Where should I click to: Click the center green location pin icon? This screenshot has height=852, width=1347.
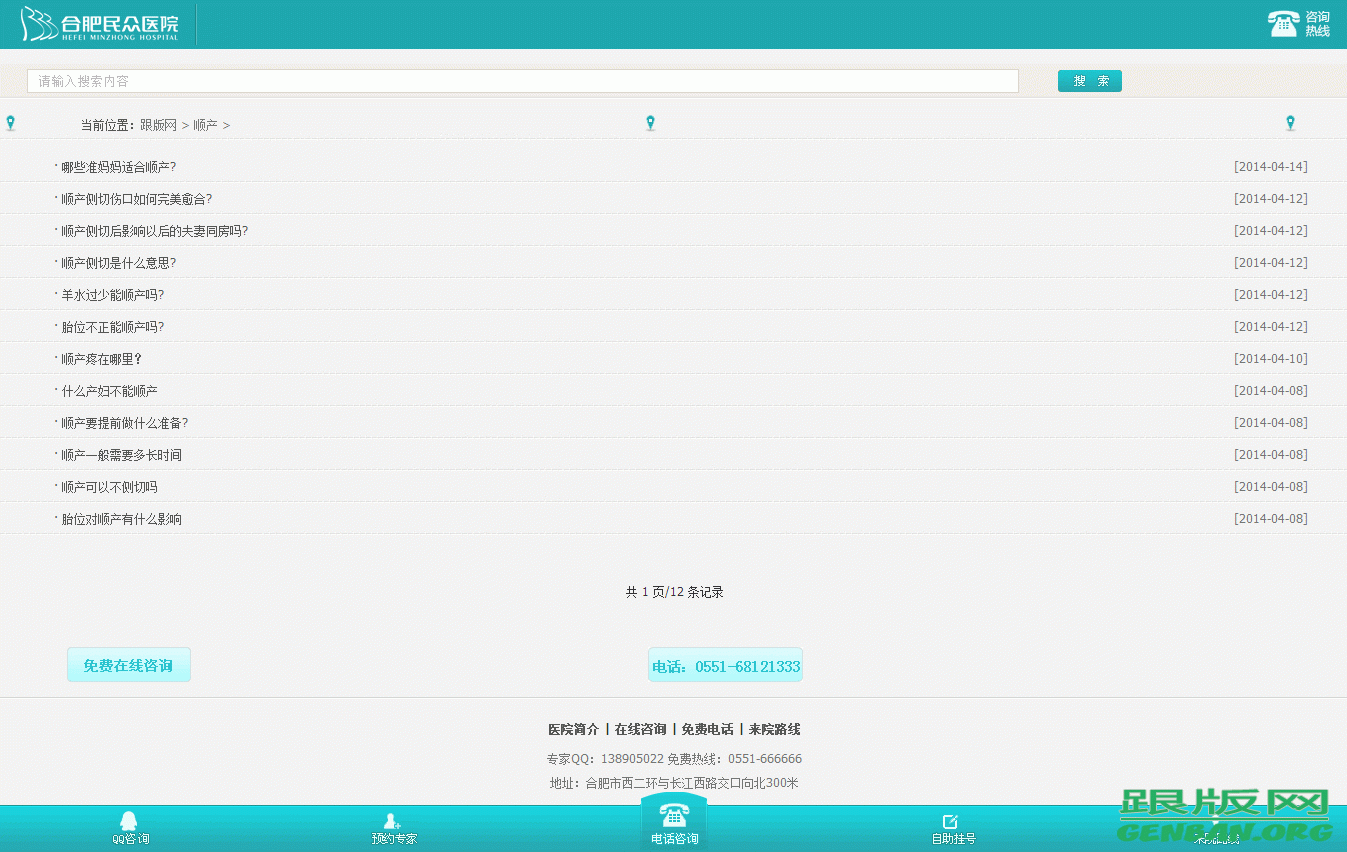tap(650, 122)
